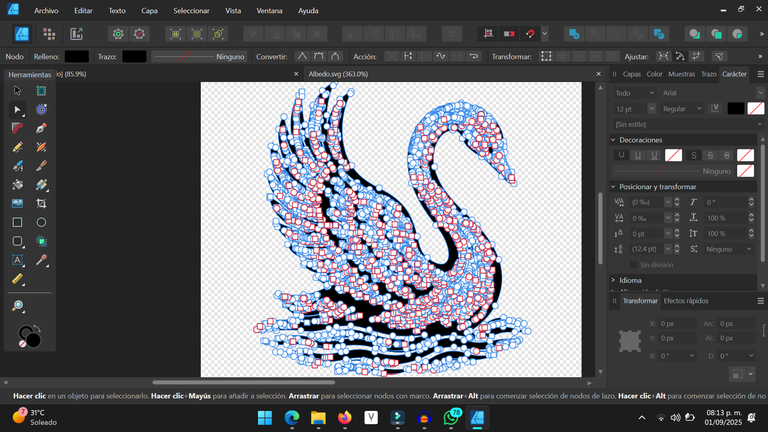Click the Convert to Sharp node icon
The image size is (768, 432).
(302, 56)
